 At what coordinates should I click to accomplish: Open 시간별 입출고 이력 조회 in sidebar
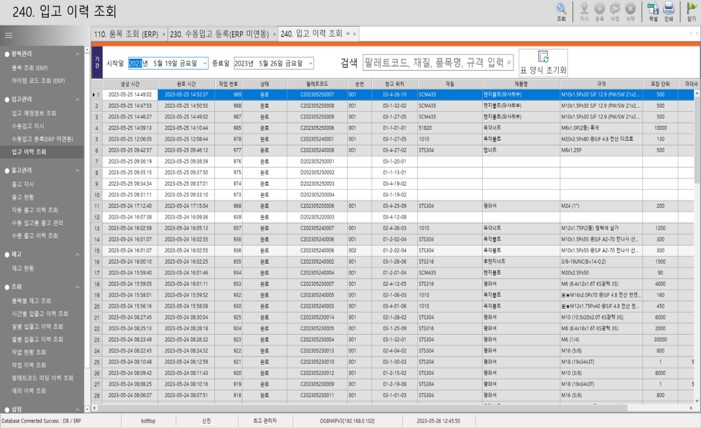pos(40,314)
